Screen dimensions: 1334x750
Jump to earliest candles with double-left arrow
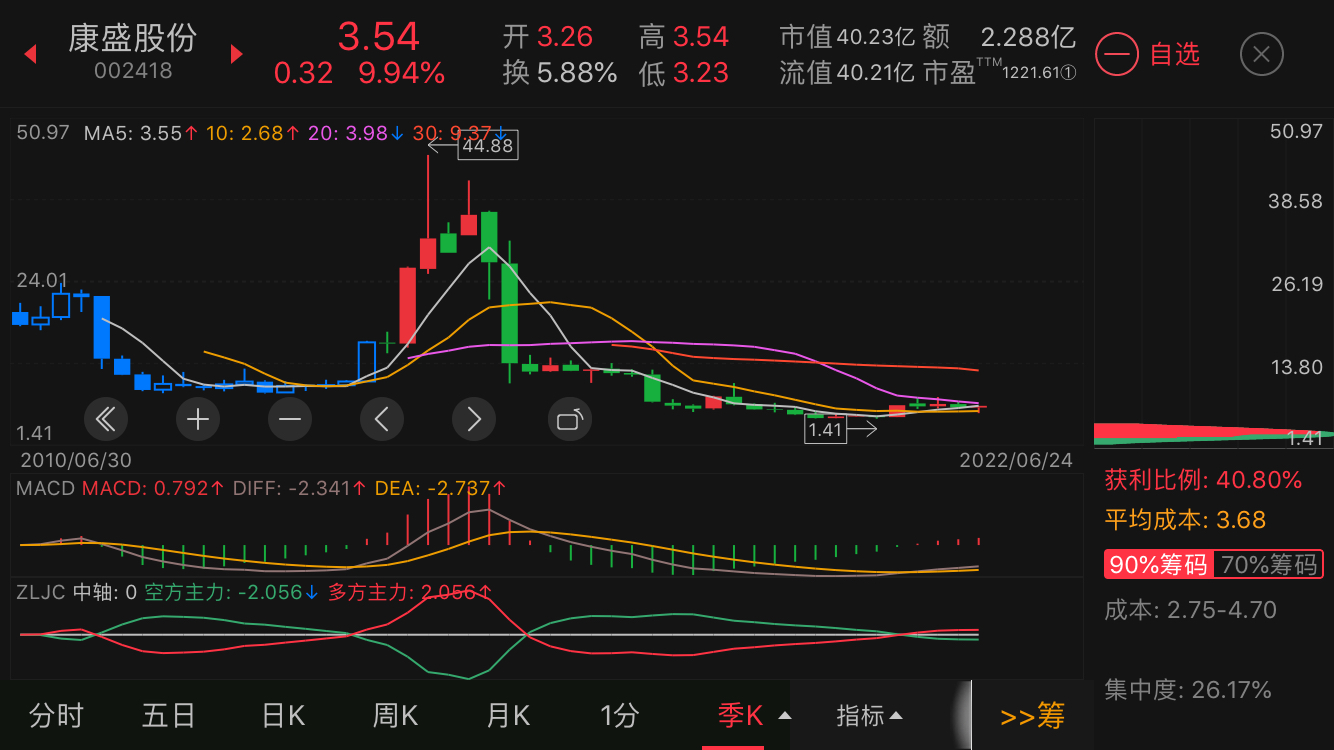tap(106, 419)
